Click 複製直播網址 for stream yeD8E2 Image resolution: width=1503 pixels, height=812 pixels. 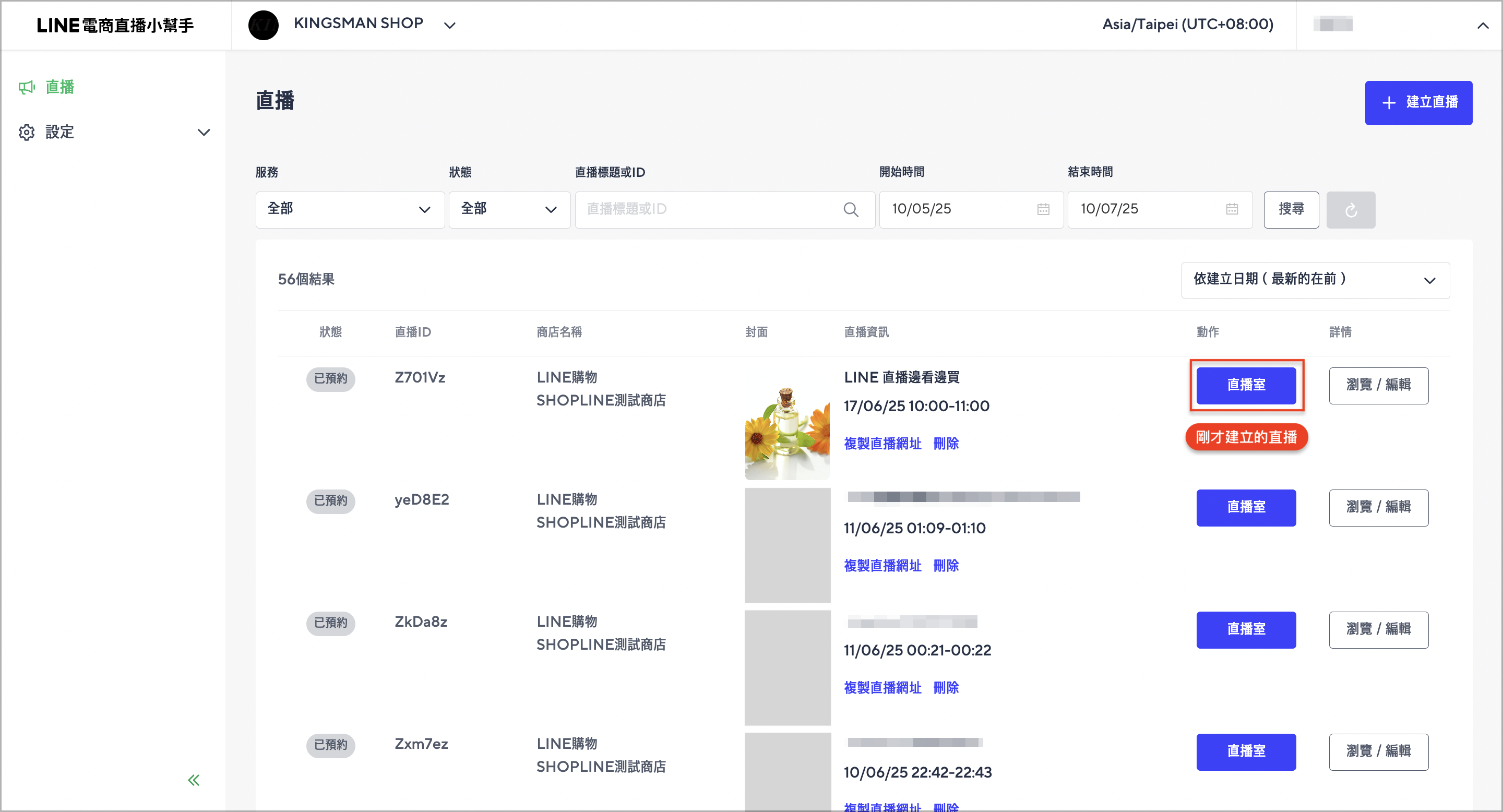tap(883, 565)
